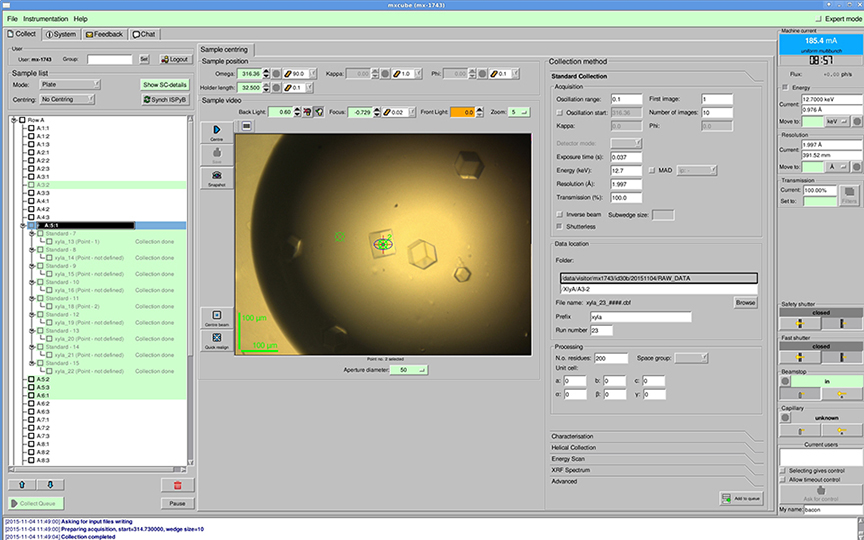Expand the Helical Collection section

[574, 447]
